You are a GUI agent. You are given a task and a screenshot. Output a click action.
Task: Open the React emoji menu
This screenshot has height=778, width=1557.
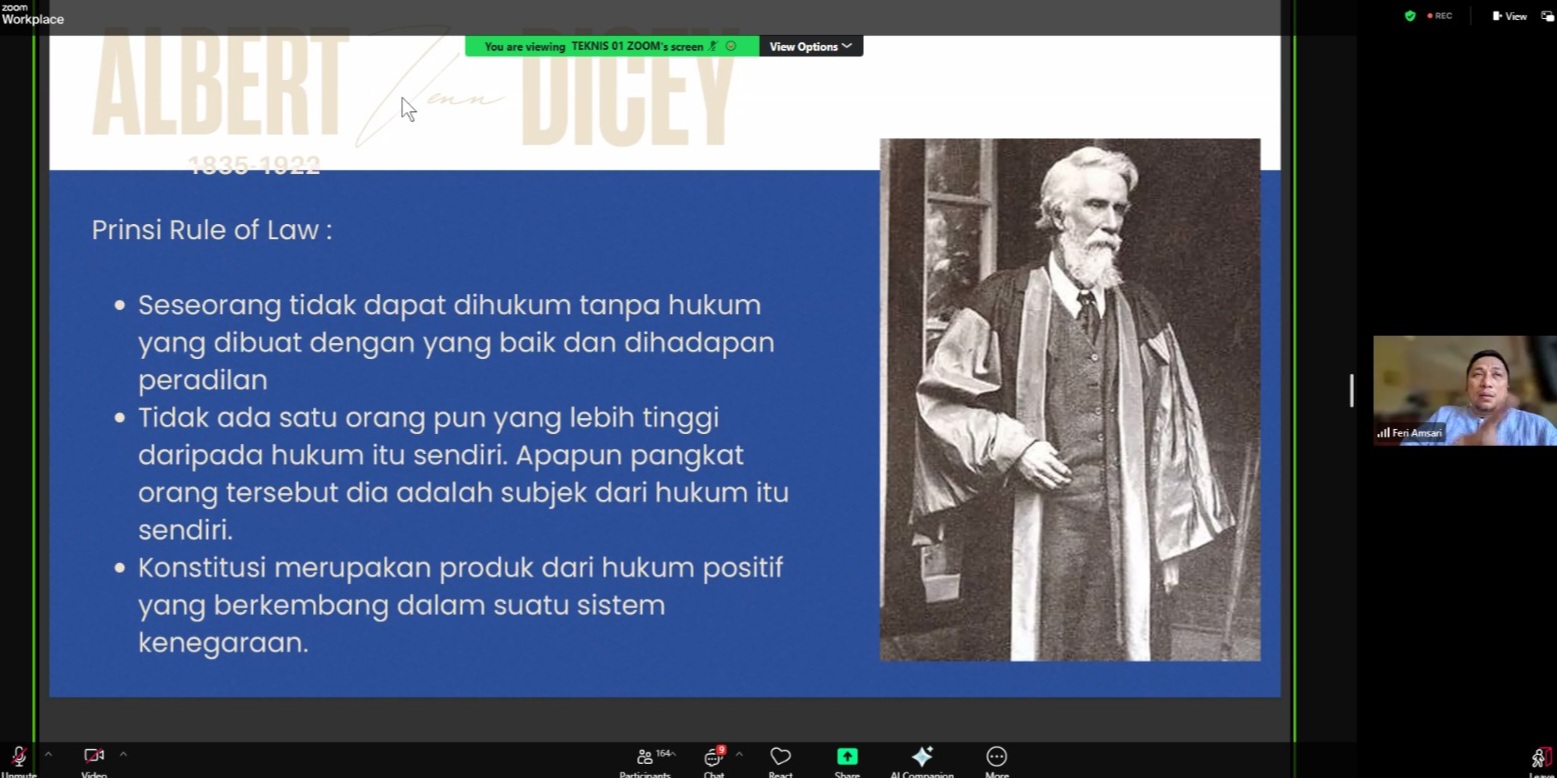click(x=780, y=759)
